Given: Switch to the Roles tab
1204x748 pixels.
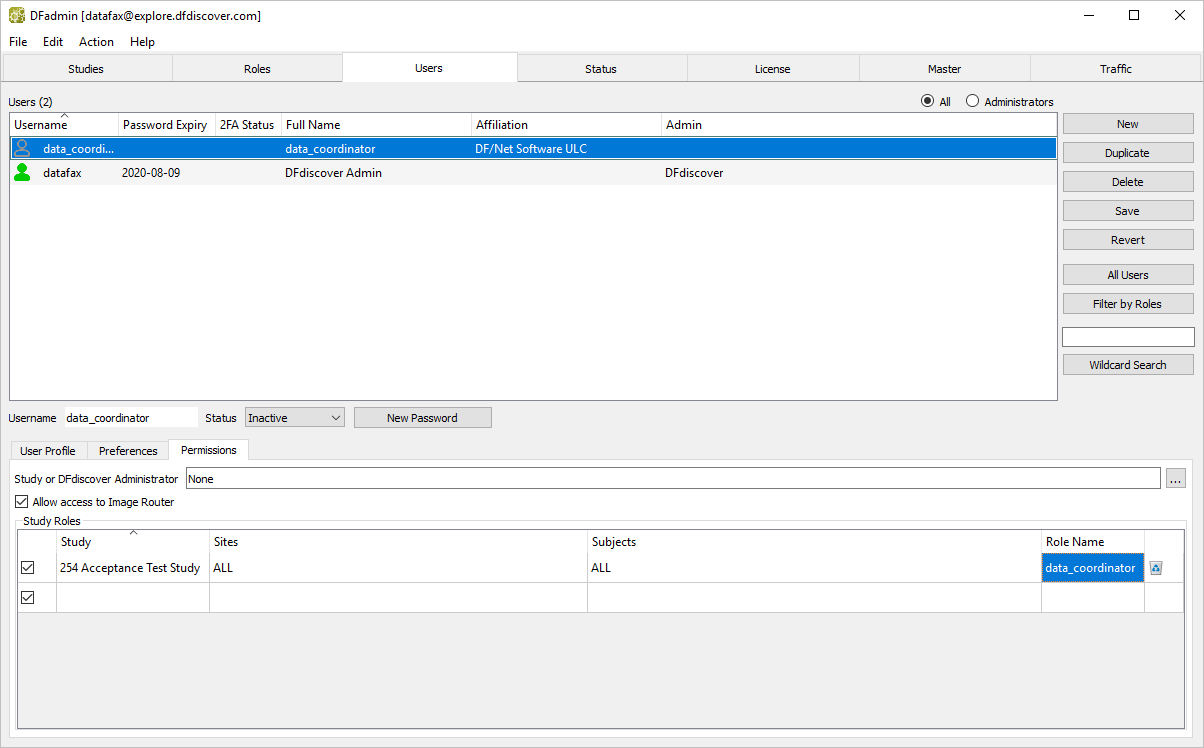Looking at the screenshot, I should click(257, 69).
